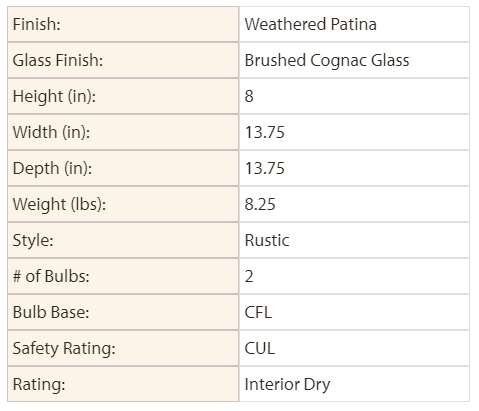
Task: Click the Height value 8
Action: 249,96
